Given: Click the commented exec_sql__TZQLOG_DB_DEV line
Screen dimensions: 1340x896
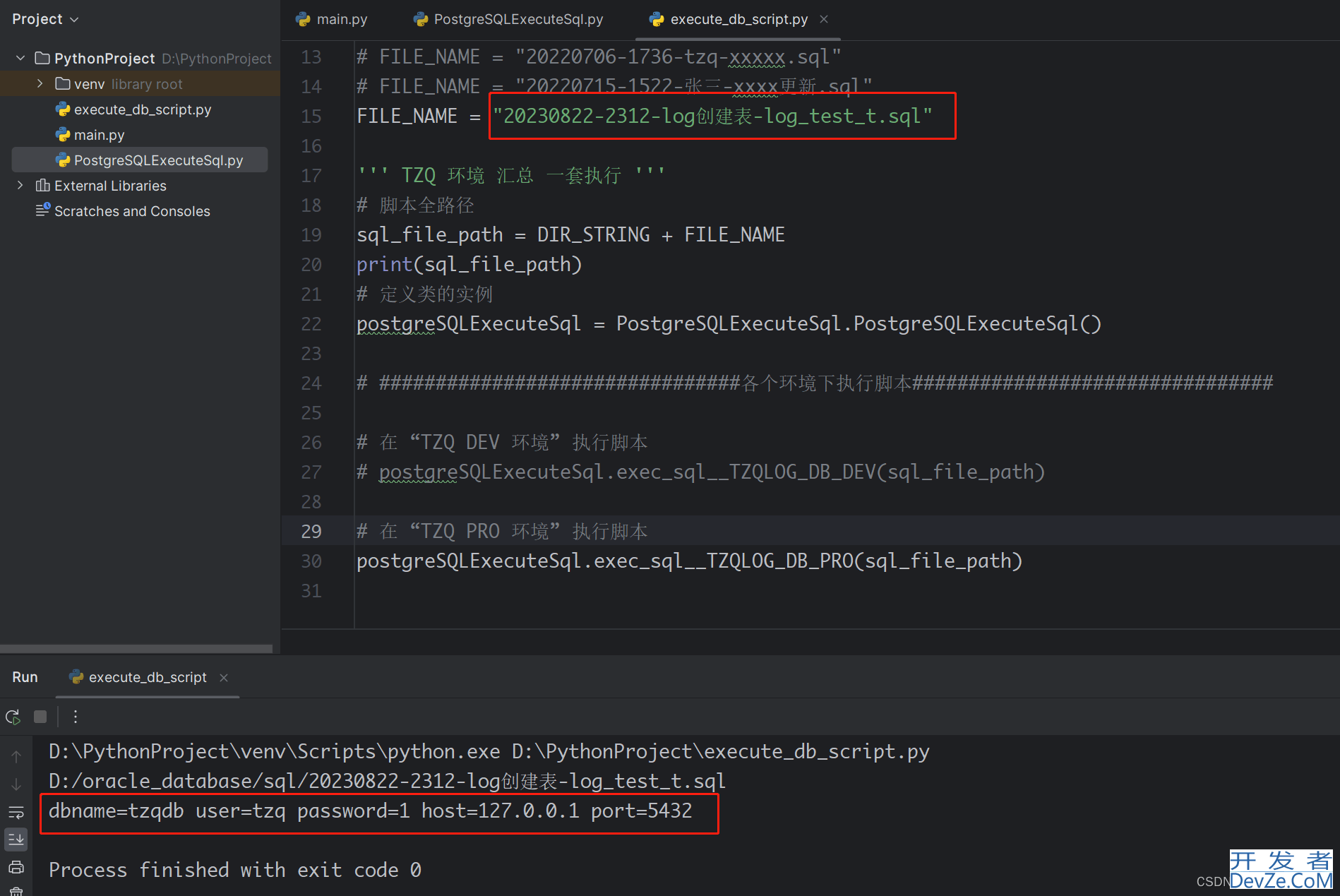Looking at the screenshot, I should point(700,472).
